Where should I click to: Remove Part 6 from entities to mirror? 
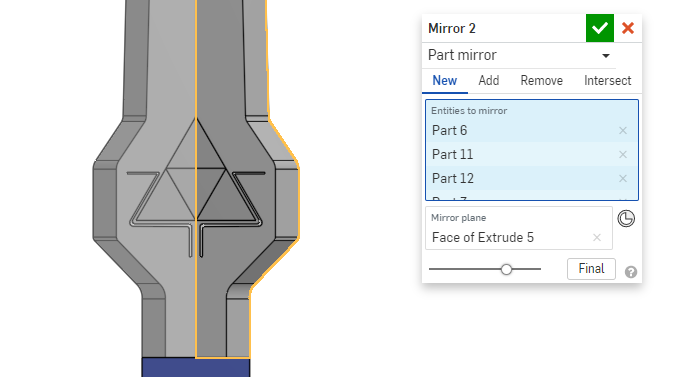(623, 131)
